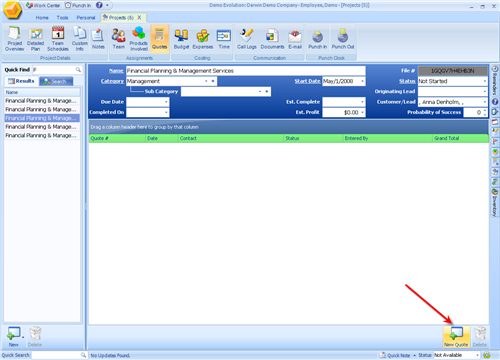Sort by the Entered By column header
The width and height of the screenshot is (500, 360).
tap(388, 138)
